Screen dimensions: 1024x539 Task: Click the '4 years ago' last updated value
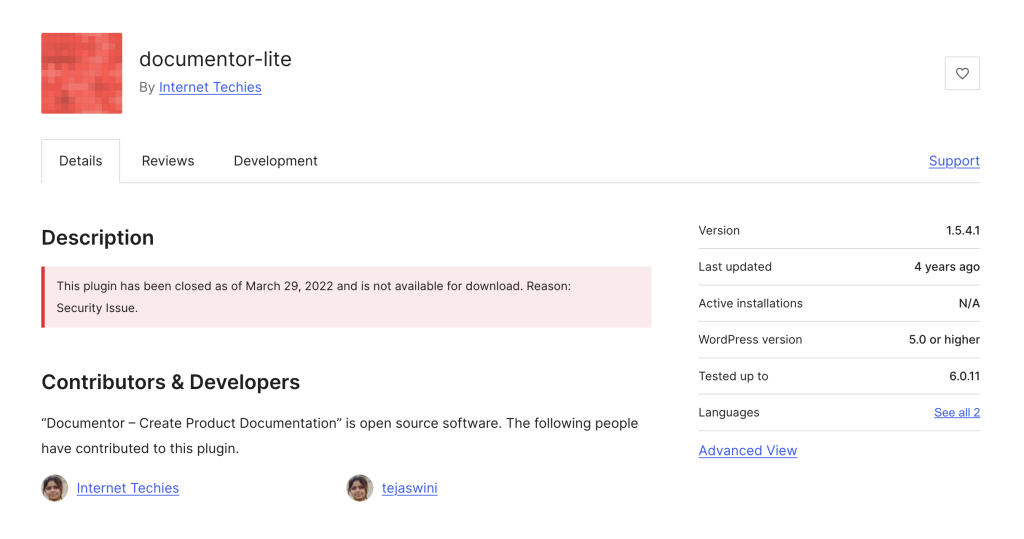(946, 267)
